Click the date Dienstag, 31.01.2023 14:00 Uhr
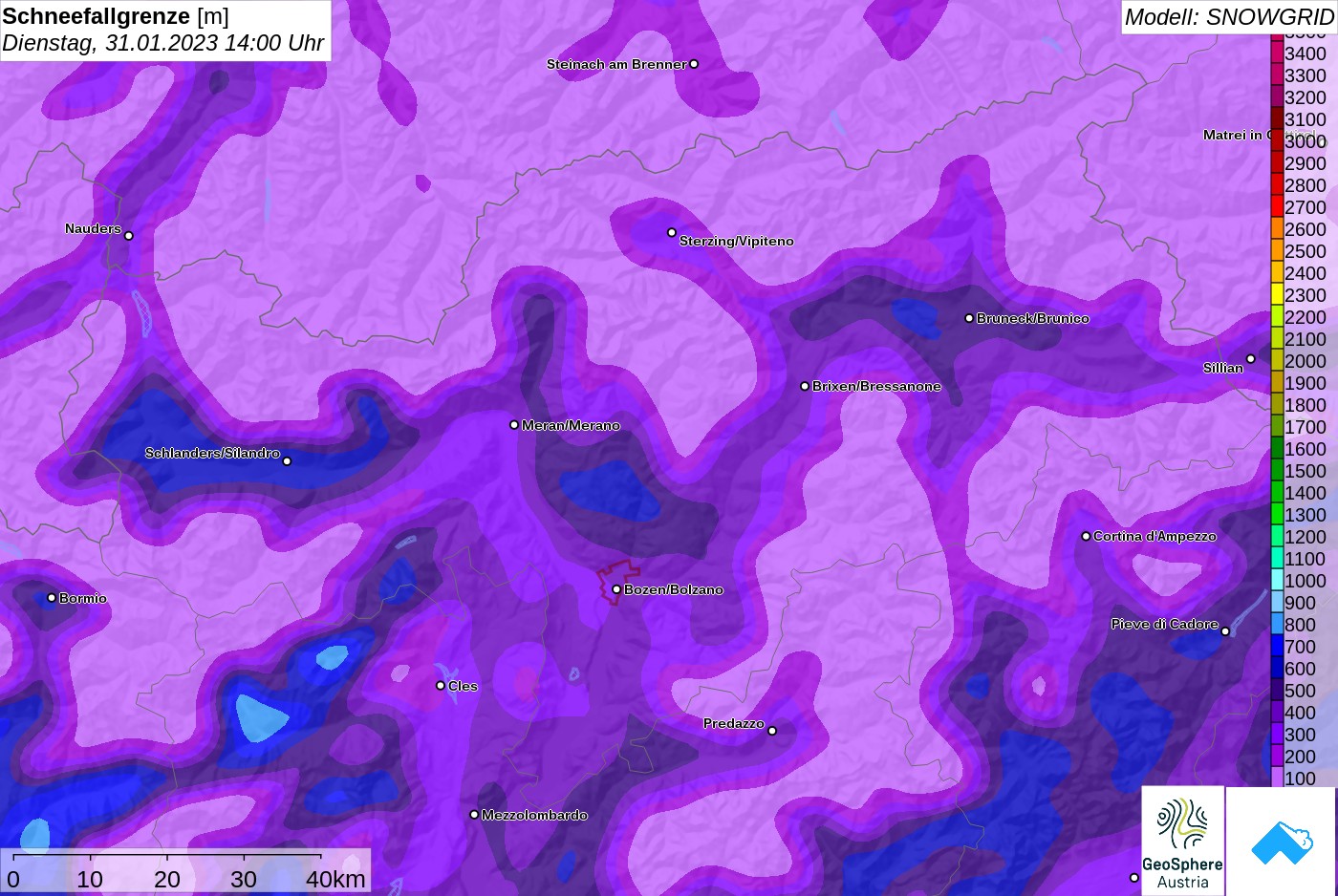This screenshot has width=1338, height=896. pos(162,43)
